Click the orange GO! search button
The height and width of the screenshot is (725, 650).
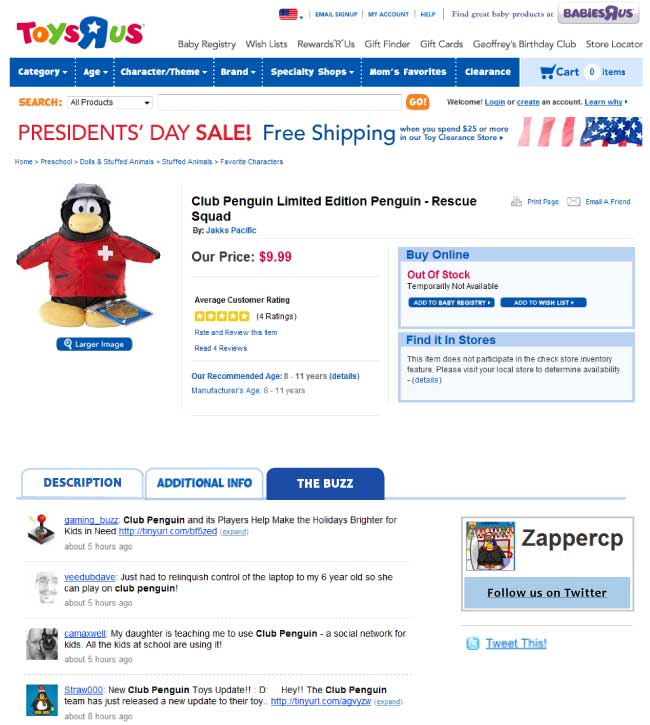pyautogui.click(x=417, y=102)
